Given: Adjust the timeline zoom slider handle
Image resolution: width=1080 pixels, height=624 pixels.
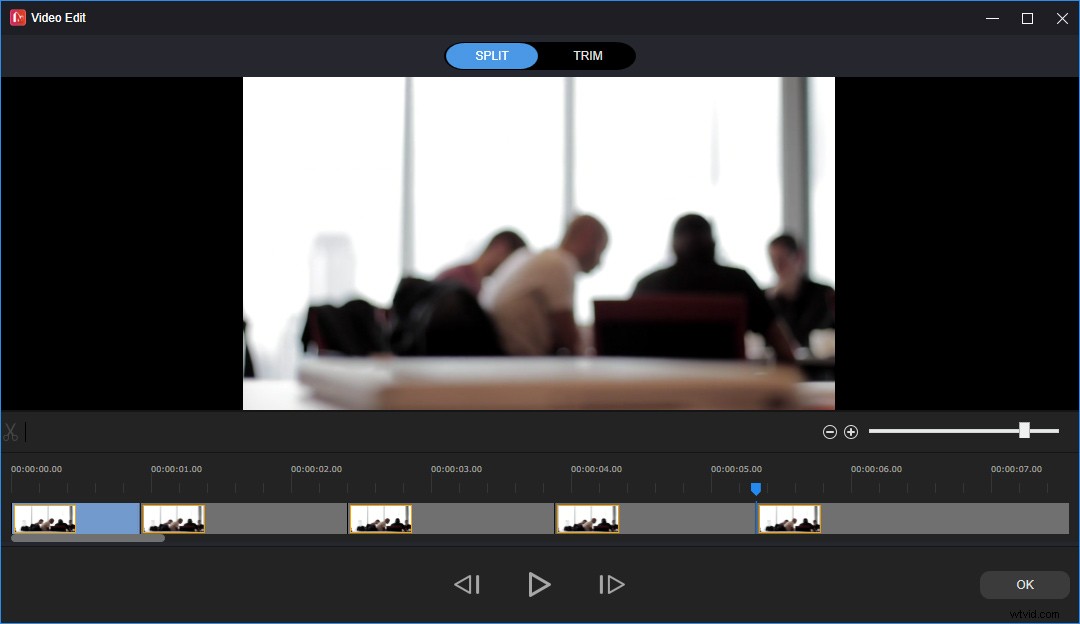Looking at the screenshot, I should tap(1023, 430).
